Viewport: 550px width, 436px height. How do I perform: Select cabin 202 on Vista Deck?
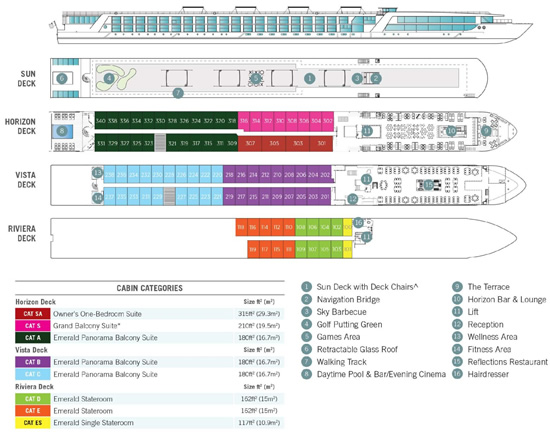click(x=325, y=174)
